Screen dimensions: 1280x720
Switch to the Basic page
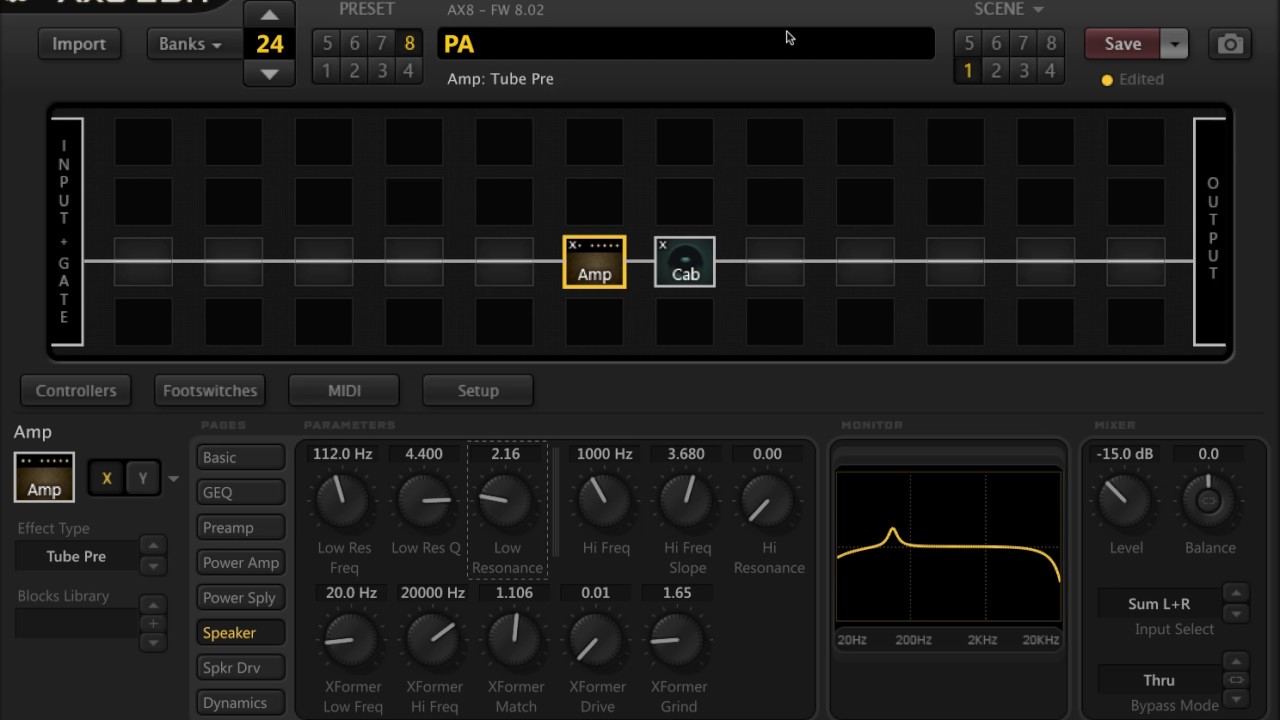click(241, 457)
